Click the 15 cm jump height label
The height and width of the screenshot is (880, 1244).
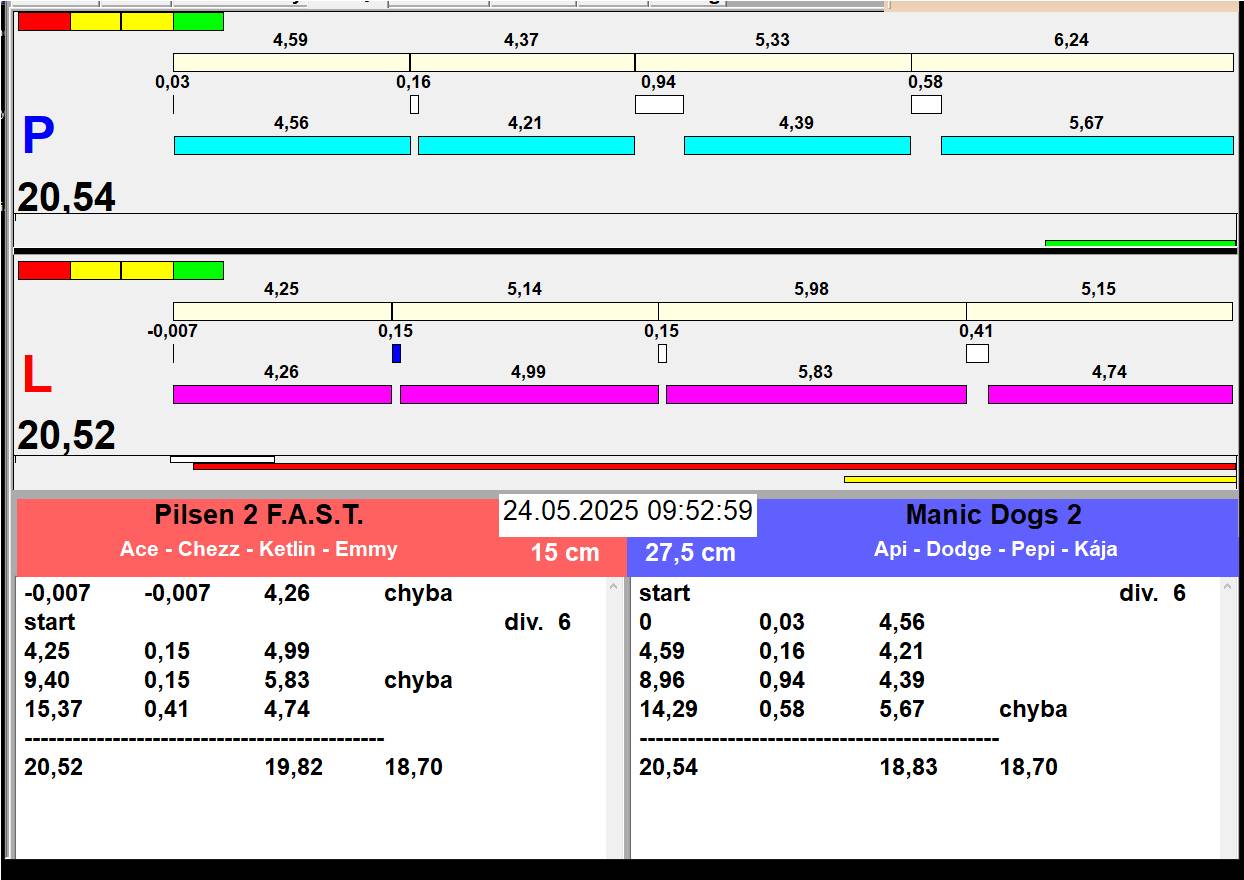[x=565, y=552]
